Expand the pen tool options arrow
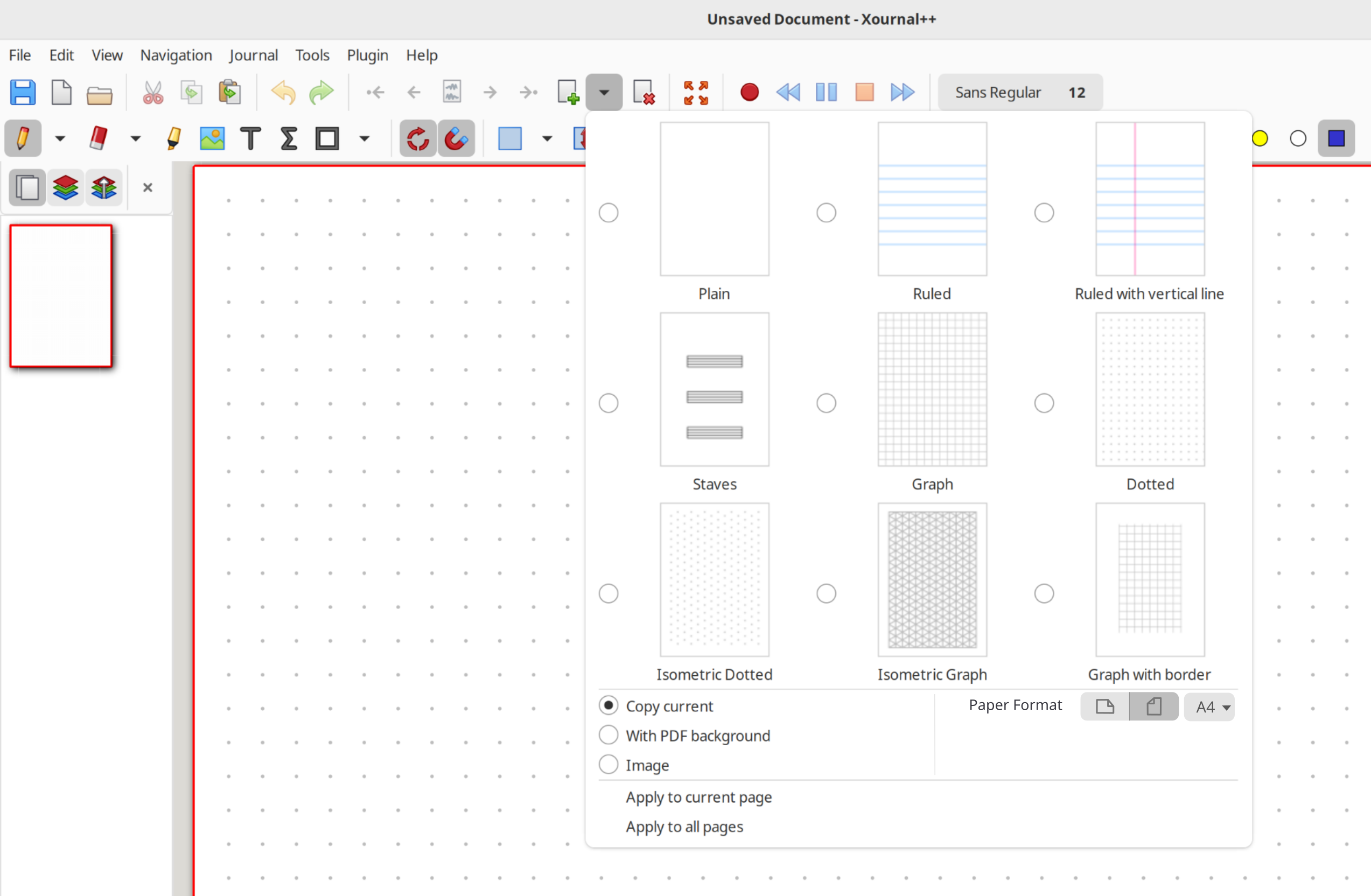This screenshot has width=1371, height=896. point(60,138)
